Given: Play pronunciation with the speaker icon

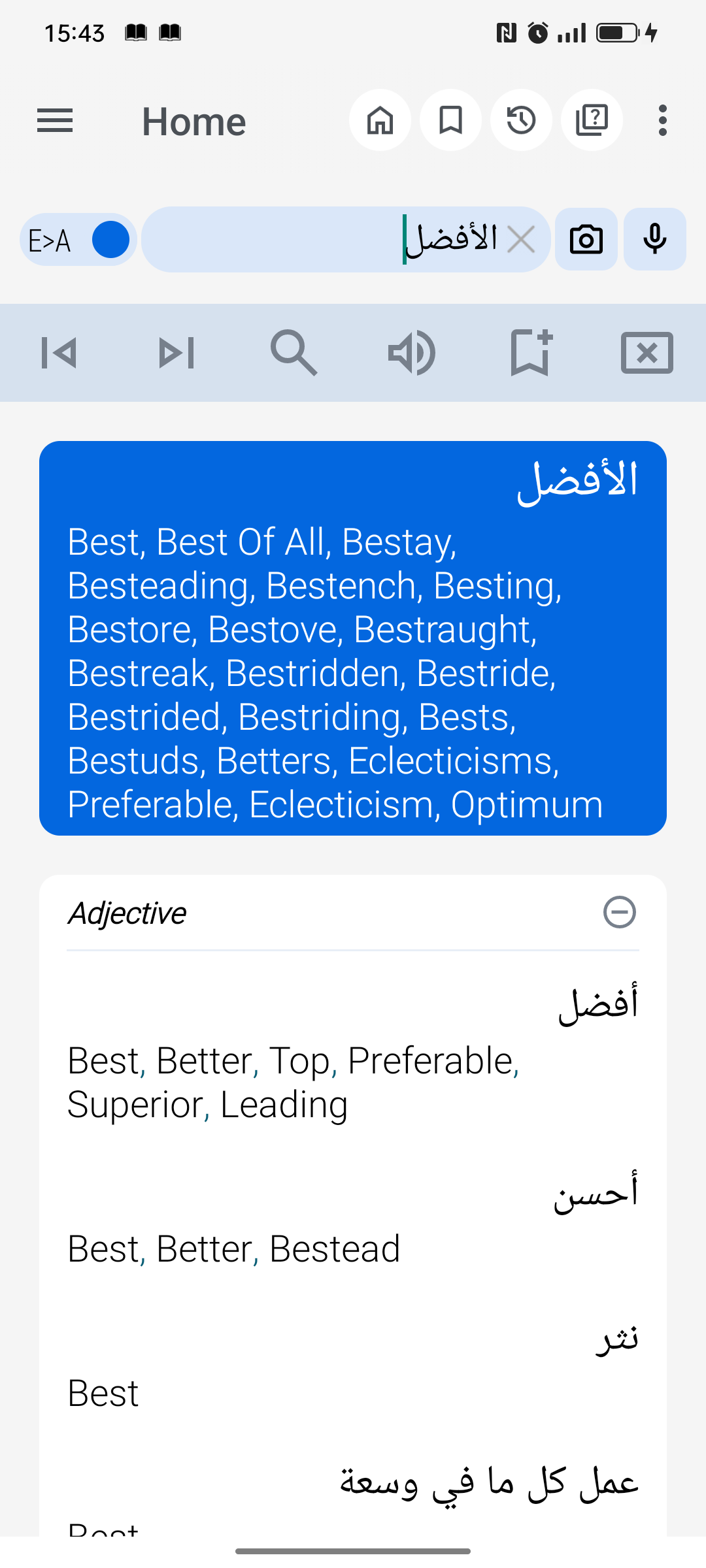Looking at the screenshot, I should pos(411,351).
